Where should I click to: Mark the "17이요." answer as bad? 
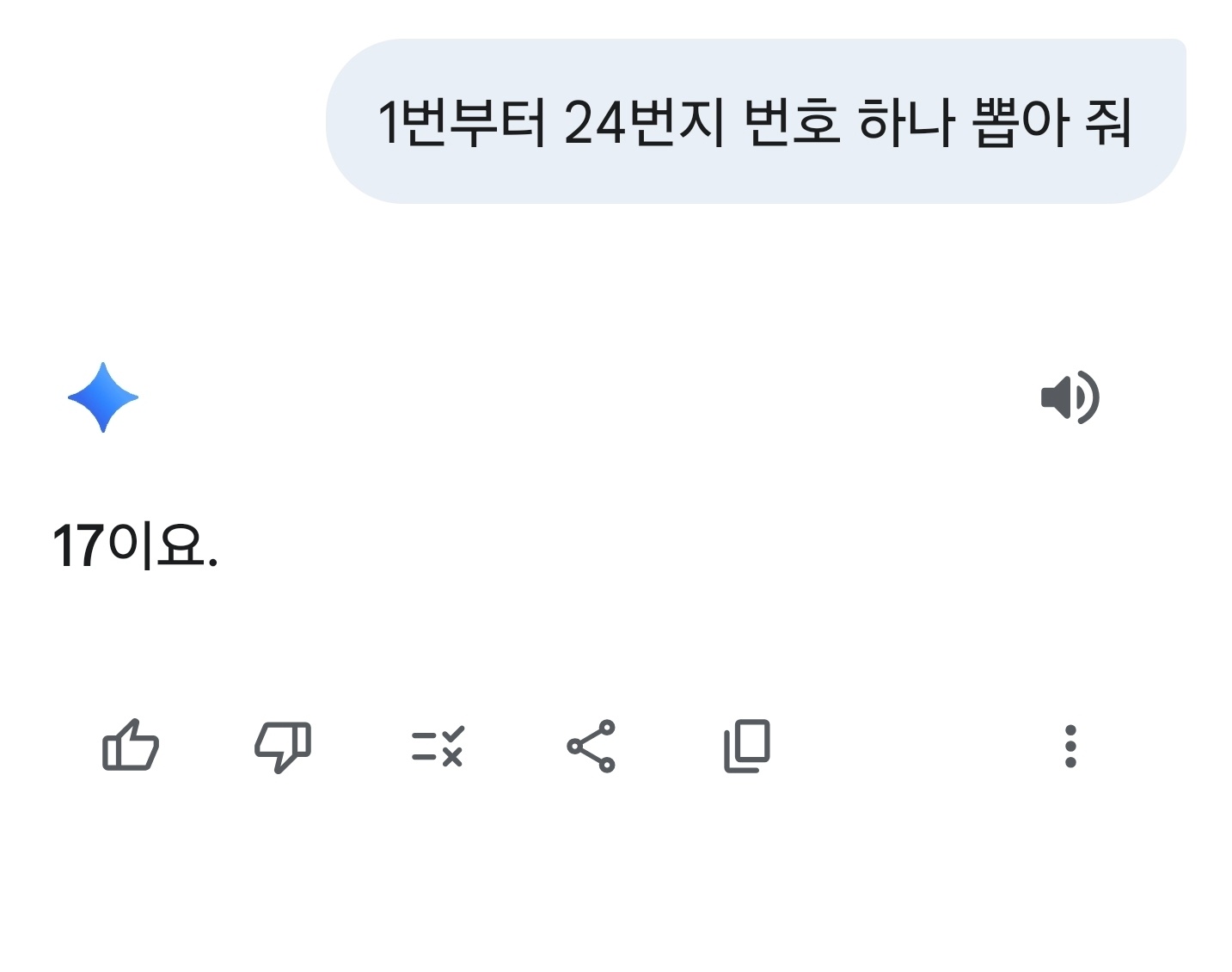click(x=283, y=745)
